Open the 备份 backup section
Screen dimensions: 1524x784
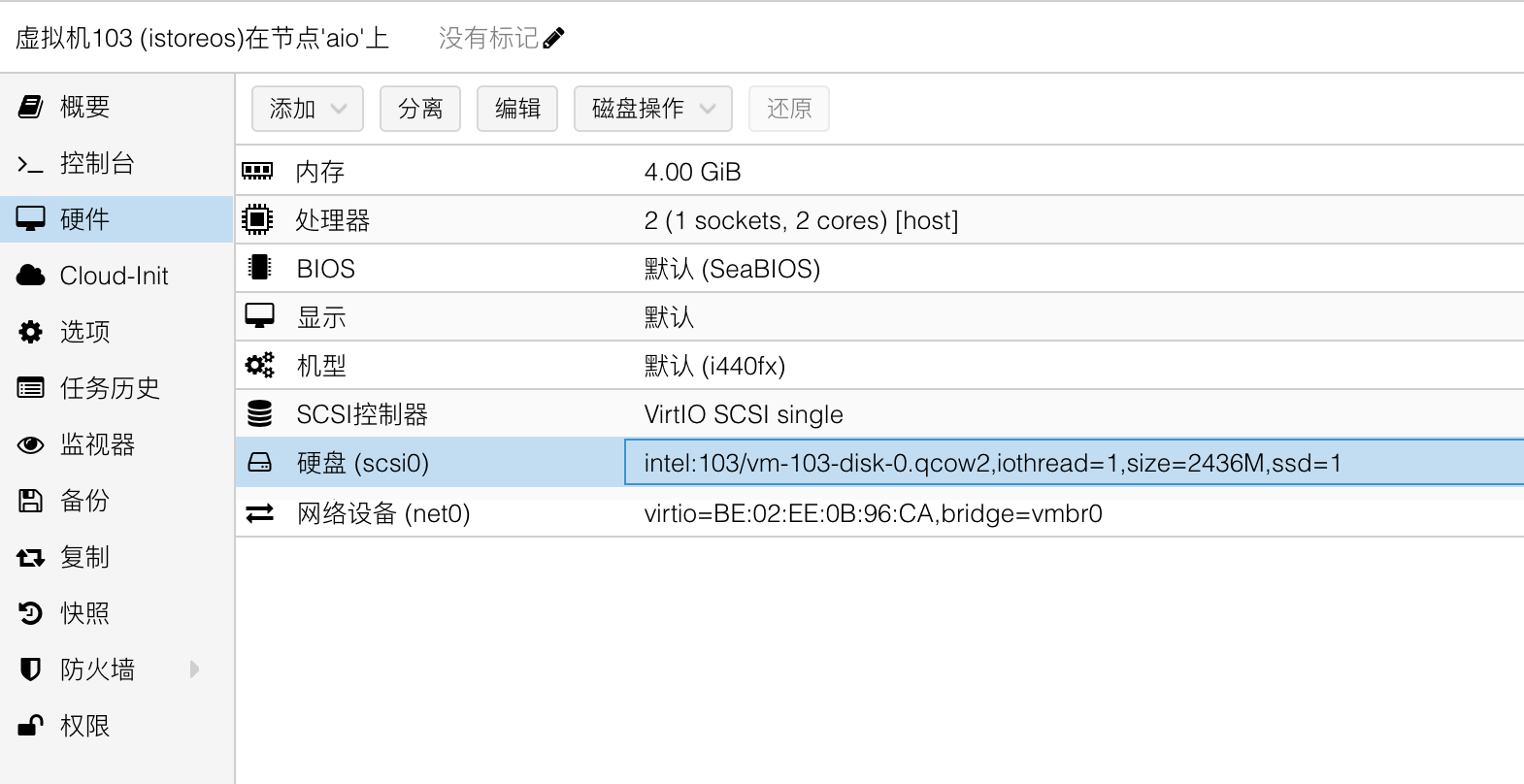click(84, 501)
